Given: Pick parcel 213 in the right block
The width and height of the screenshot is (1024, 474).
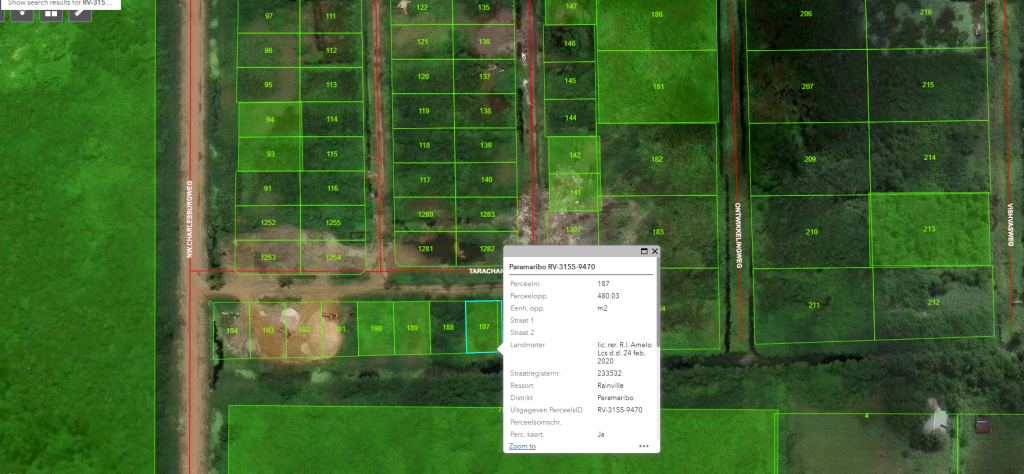Looking at the screenshot, I should tap(928, 229).
